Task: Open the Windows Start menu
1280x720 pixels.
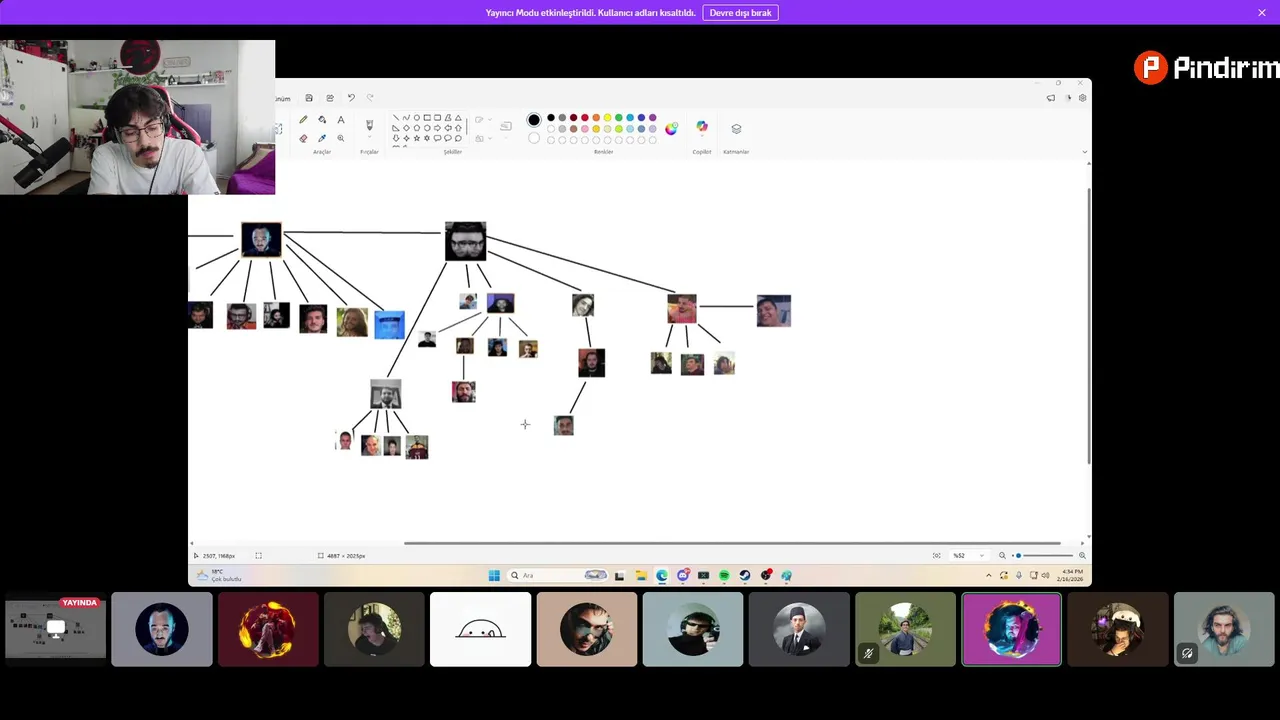Action: (x=494, y=575)
